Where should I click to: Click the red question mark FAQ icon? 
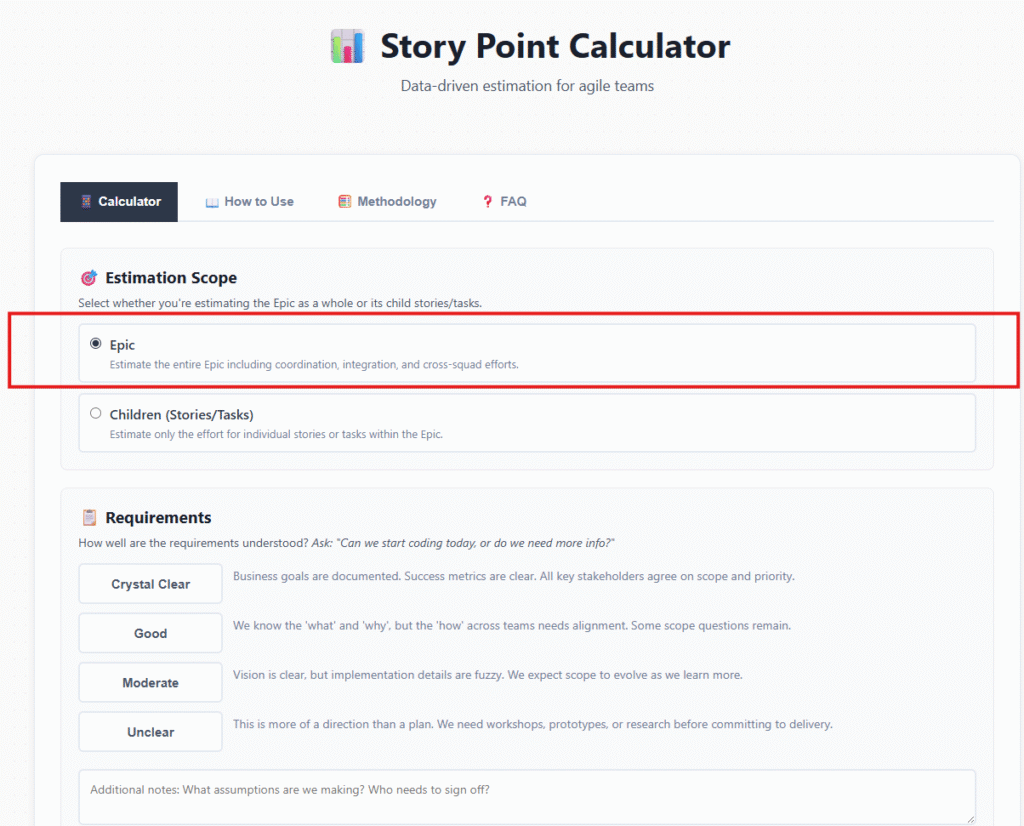(488, 202)
